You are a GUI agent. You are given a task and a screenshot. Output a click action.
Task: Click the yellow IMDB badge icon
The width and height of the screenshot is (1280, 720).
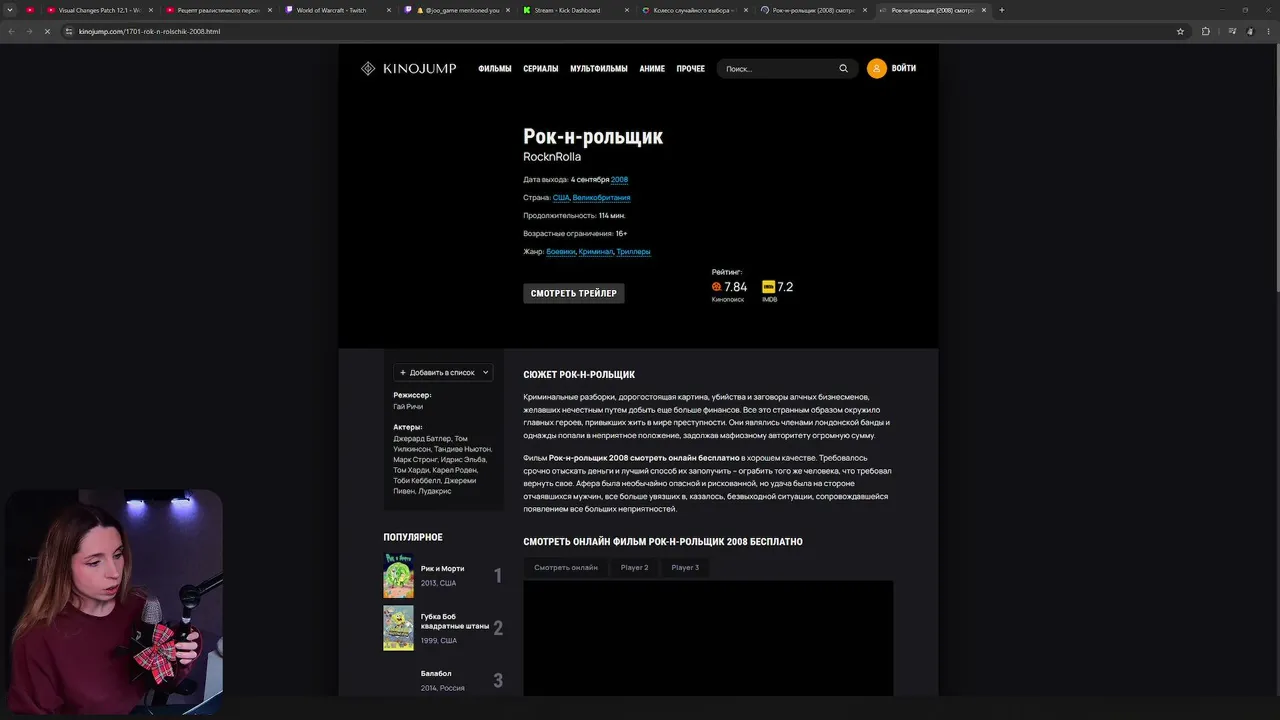point(768,287)
